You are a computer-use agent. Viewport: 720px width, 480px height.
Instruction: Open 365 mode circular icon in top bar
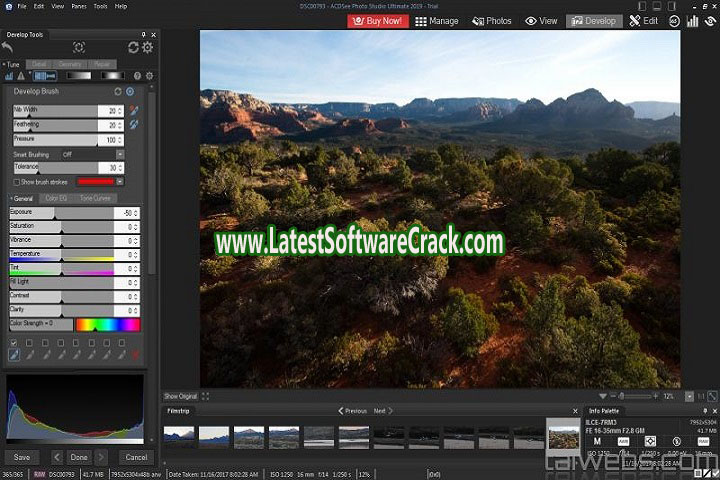(x=674, y=21)
